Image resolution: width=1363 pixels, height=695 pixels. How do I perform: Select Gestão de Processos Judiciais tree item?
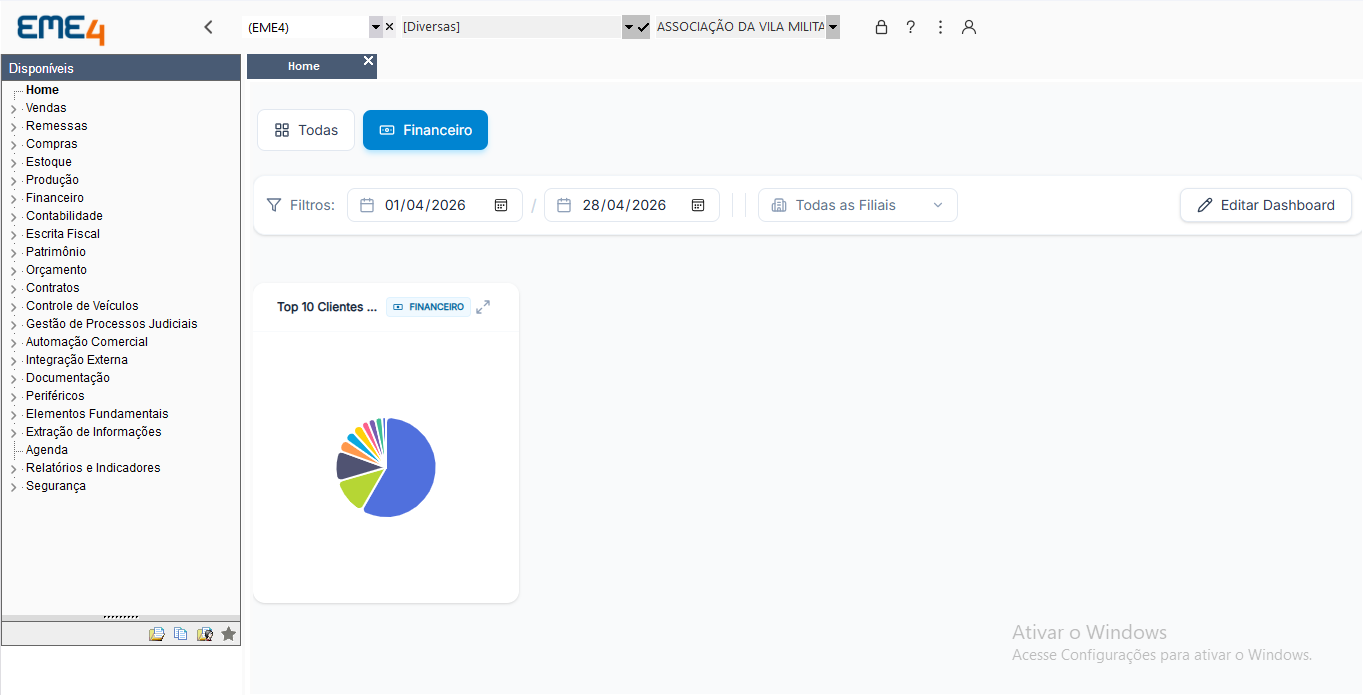[x=112, y=324]
